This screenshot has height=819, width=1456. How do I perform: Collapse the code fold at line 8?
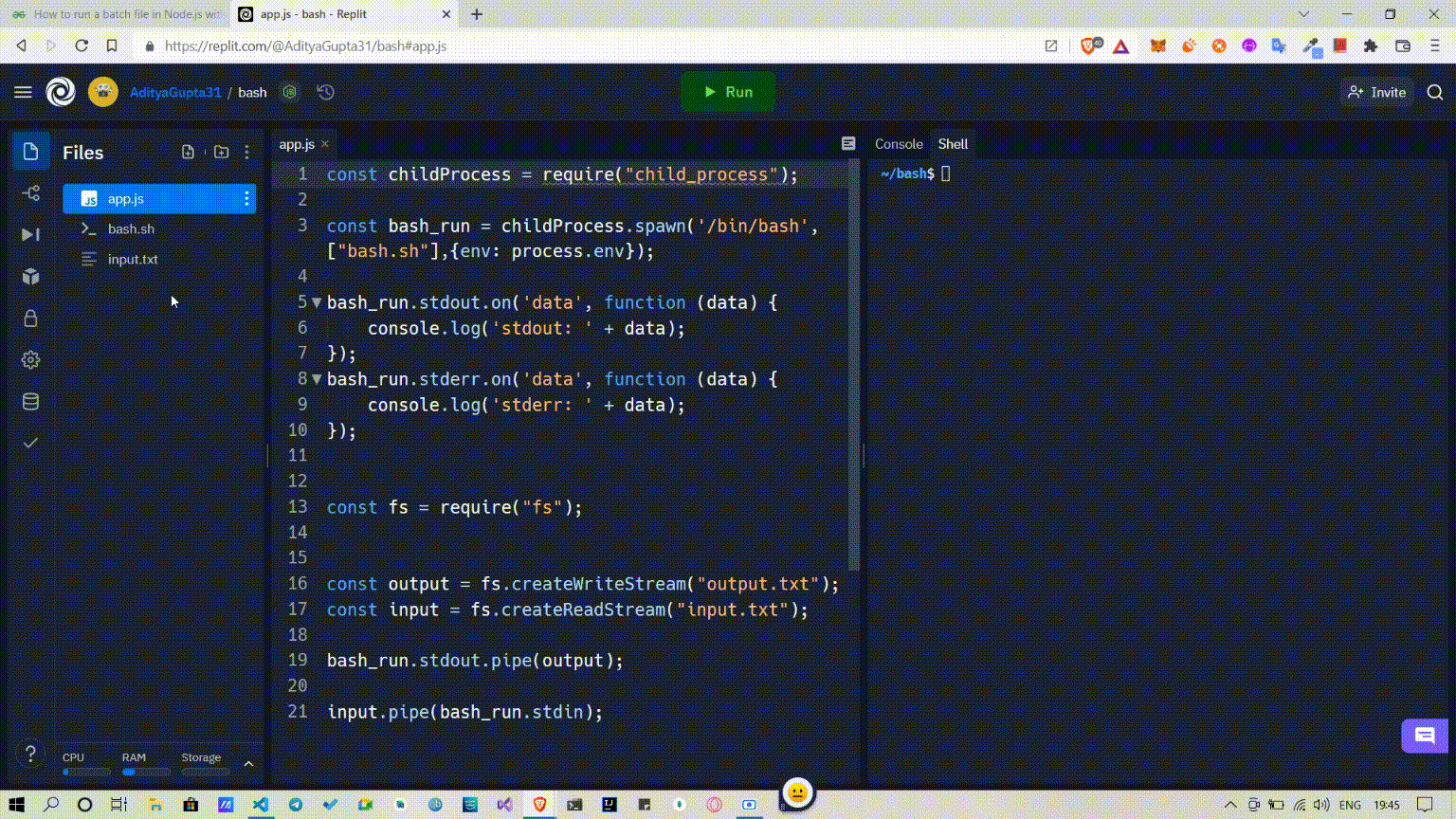(317, 379)
